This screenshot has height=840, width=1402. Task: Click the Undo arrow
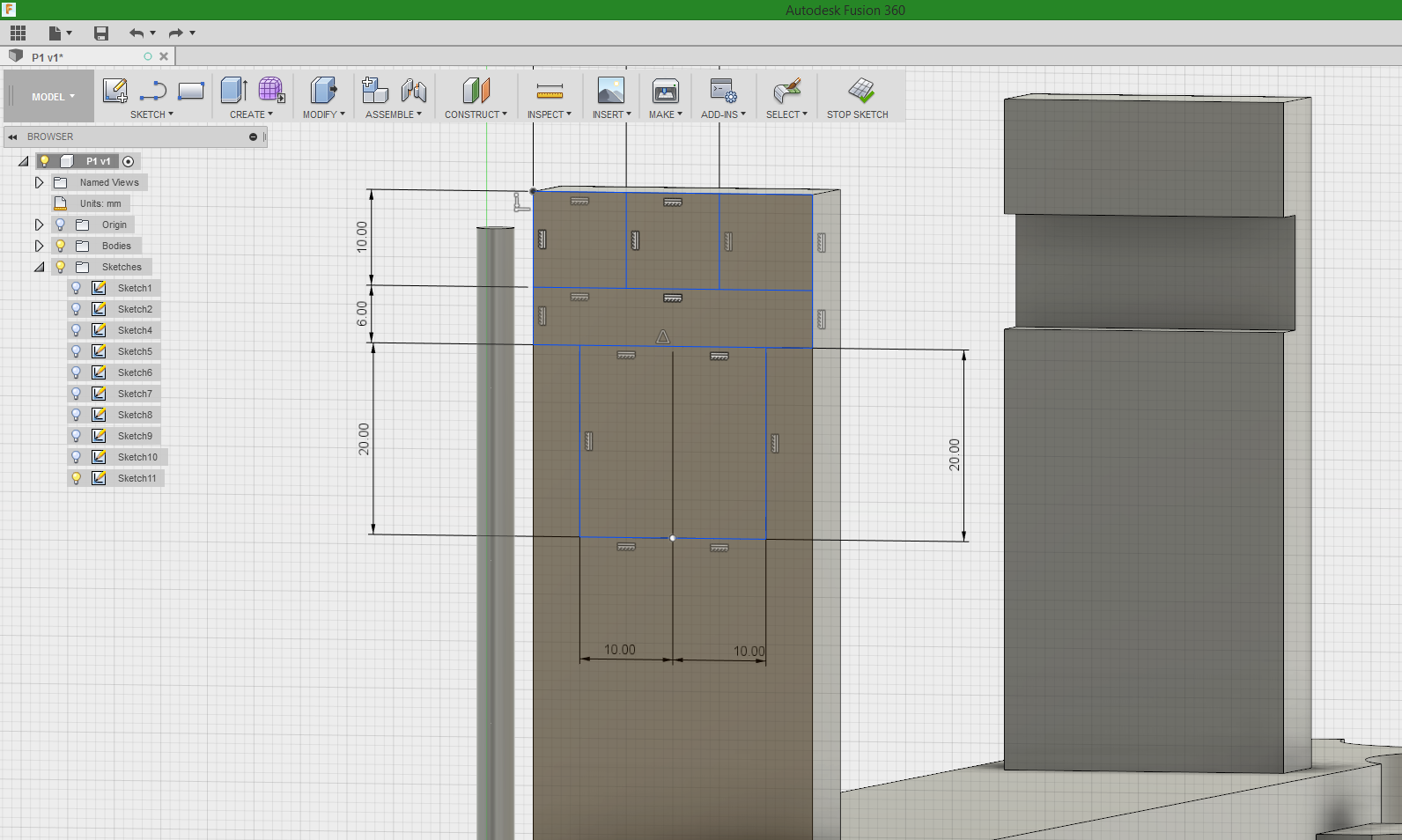(x=137, y=33)
